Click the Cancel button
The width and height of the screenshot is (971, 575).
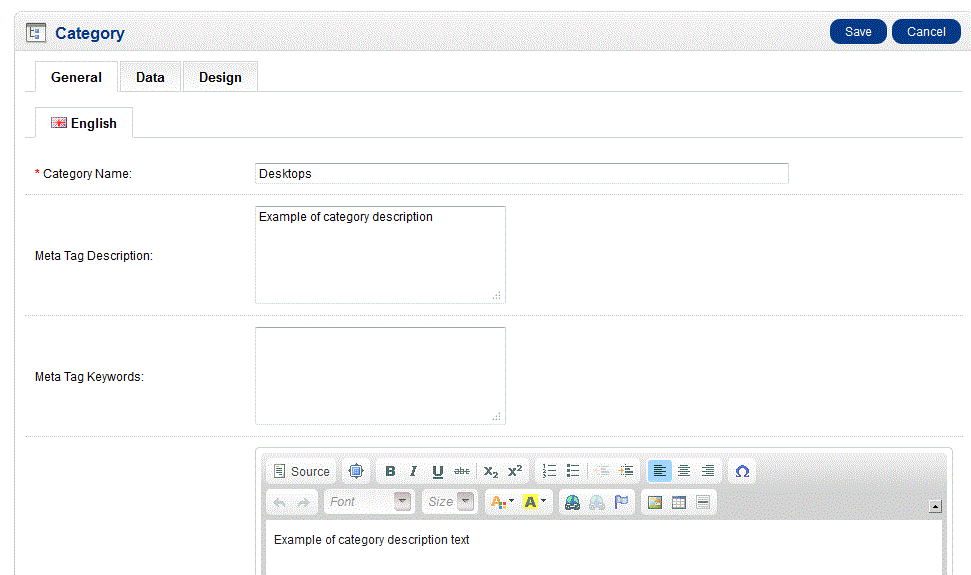(926, 32)
